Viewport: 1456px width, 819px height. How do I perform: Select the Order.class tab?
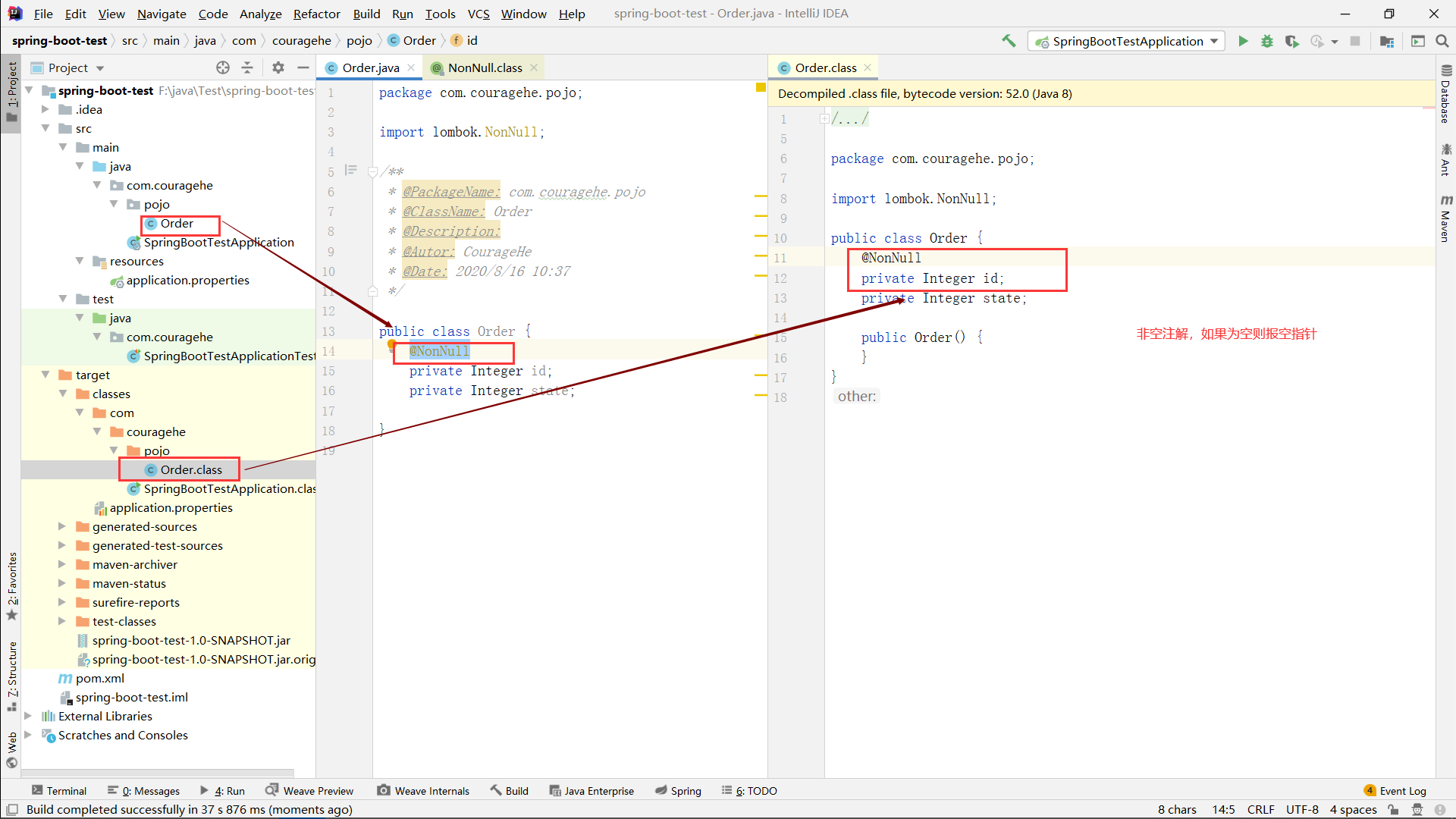[818, 67]
